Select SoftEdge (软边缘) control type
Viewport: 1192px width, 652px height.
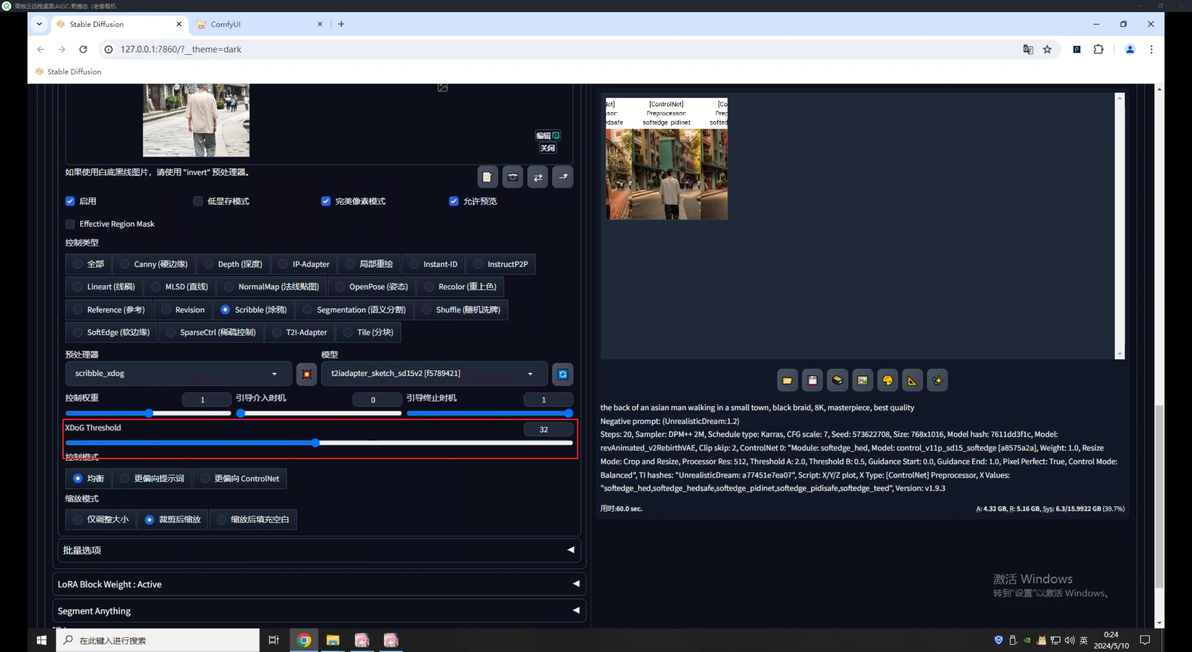click(112, 332)
